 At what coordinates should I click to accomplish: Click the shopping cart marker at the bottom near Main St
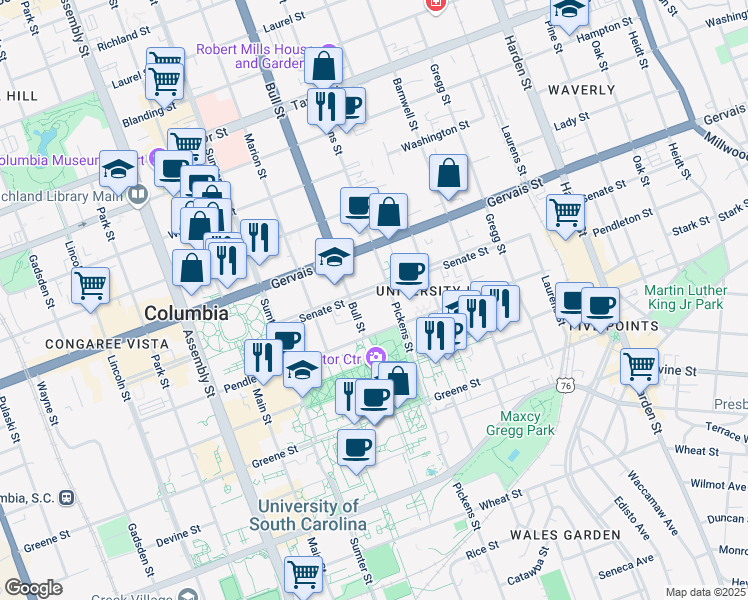[x=303, y=575]
